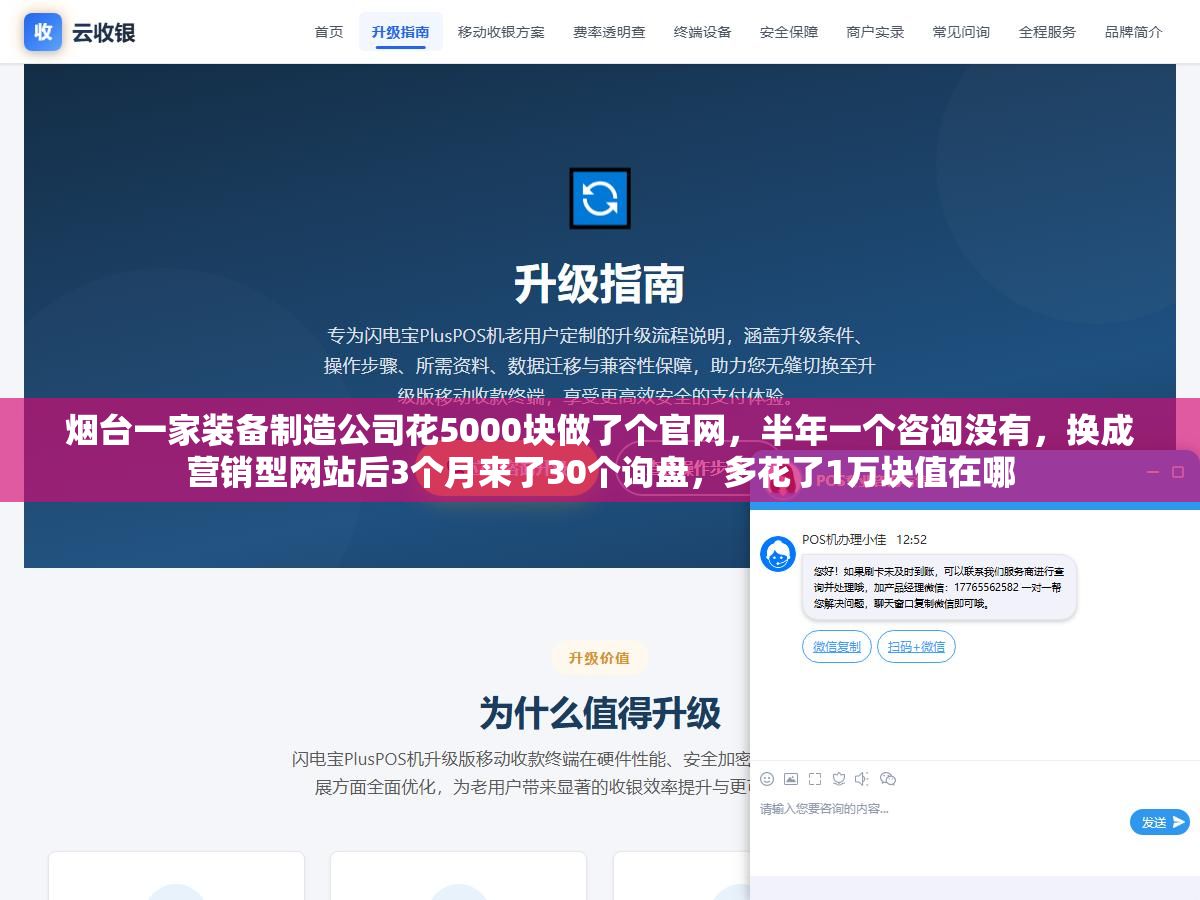Click the 微信复制 button in chat
This screenshot has height=900, width=1200.
click(837, 647)
